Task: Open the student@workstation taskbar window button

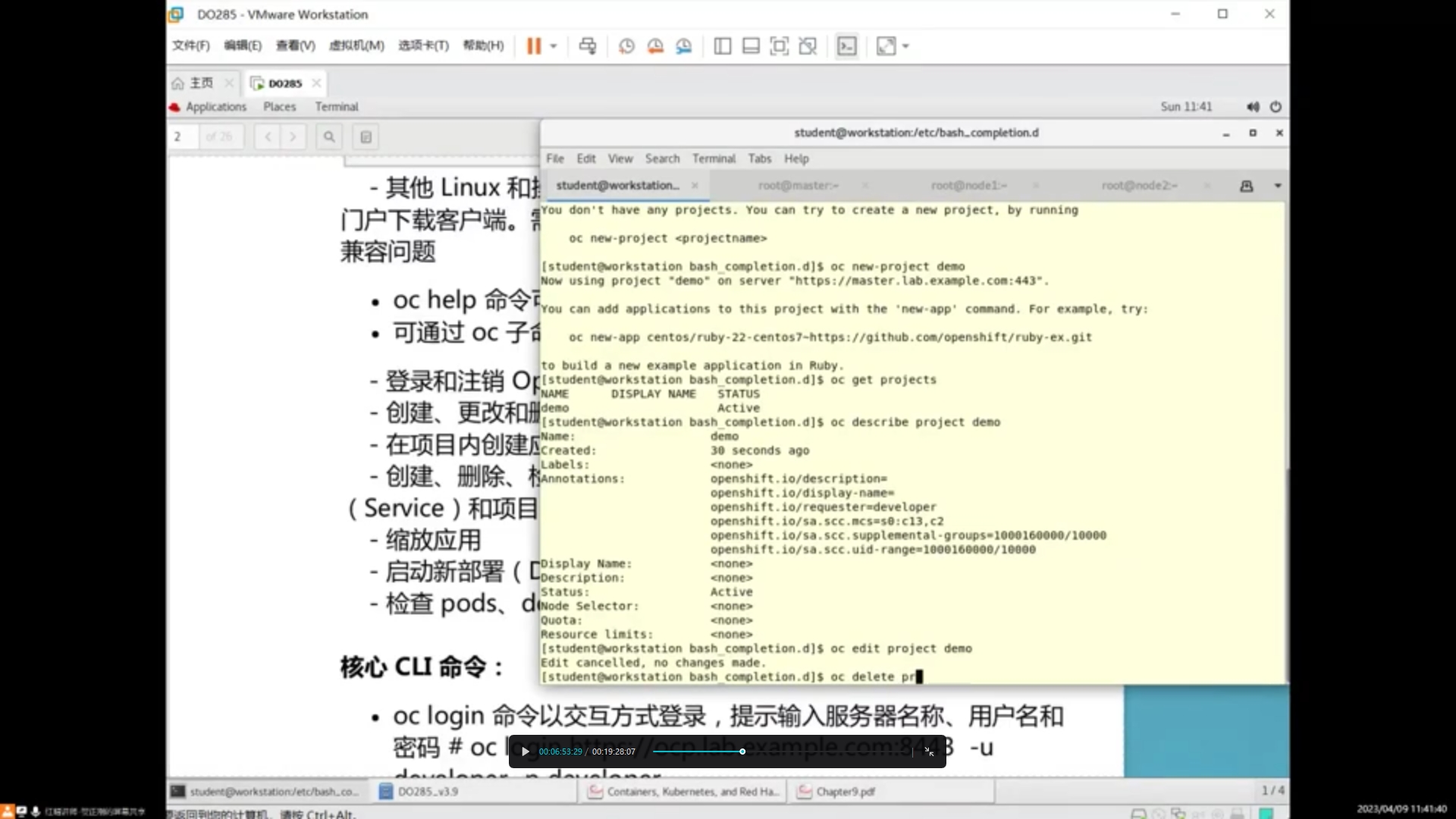Action: pyautogui.click(x=265, y=792)
